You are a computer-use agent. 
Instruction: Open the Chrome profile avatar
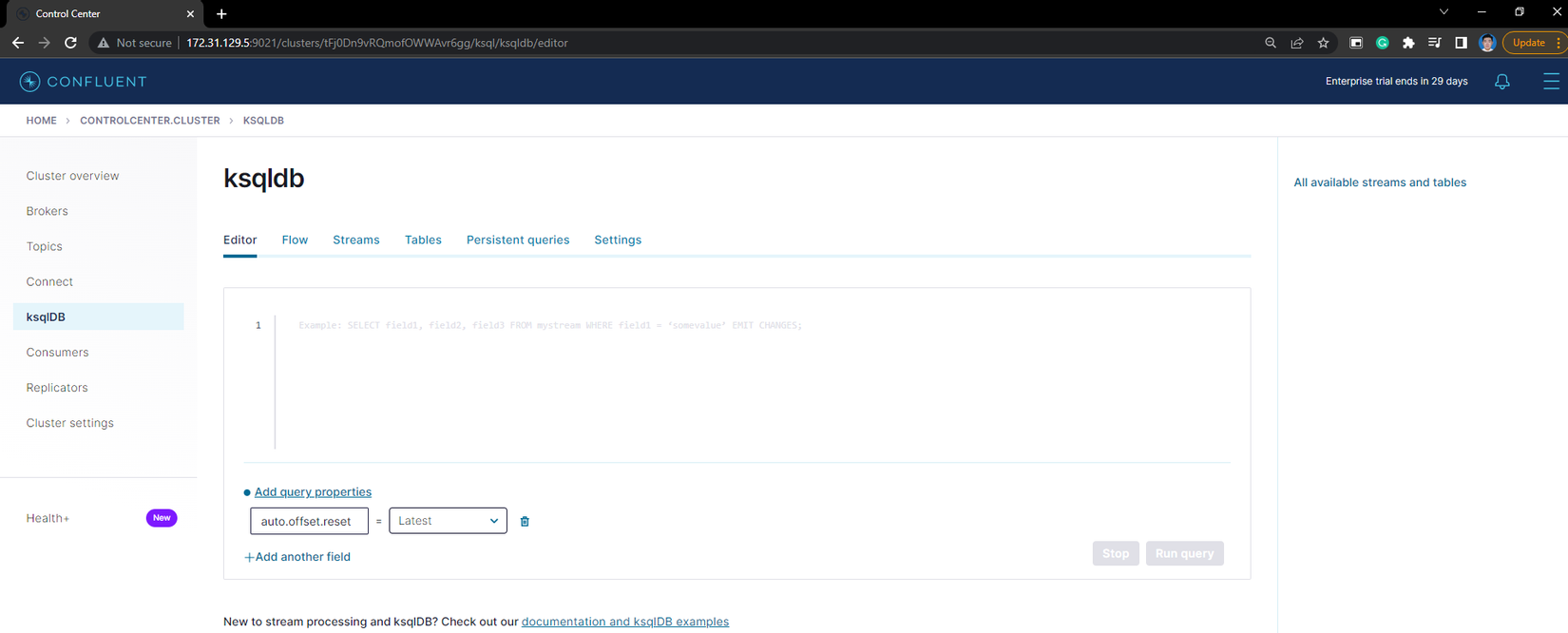click(x=1487, y=43)
